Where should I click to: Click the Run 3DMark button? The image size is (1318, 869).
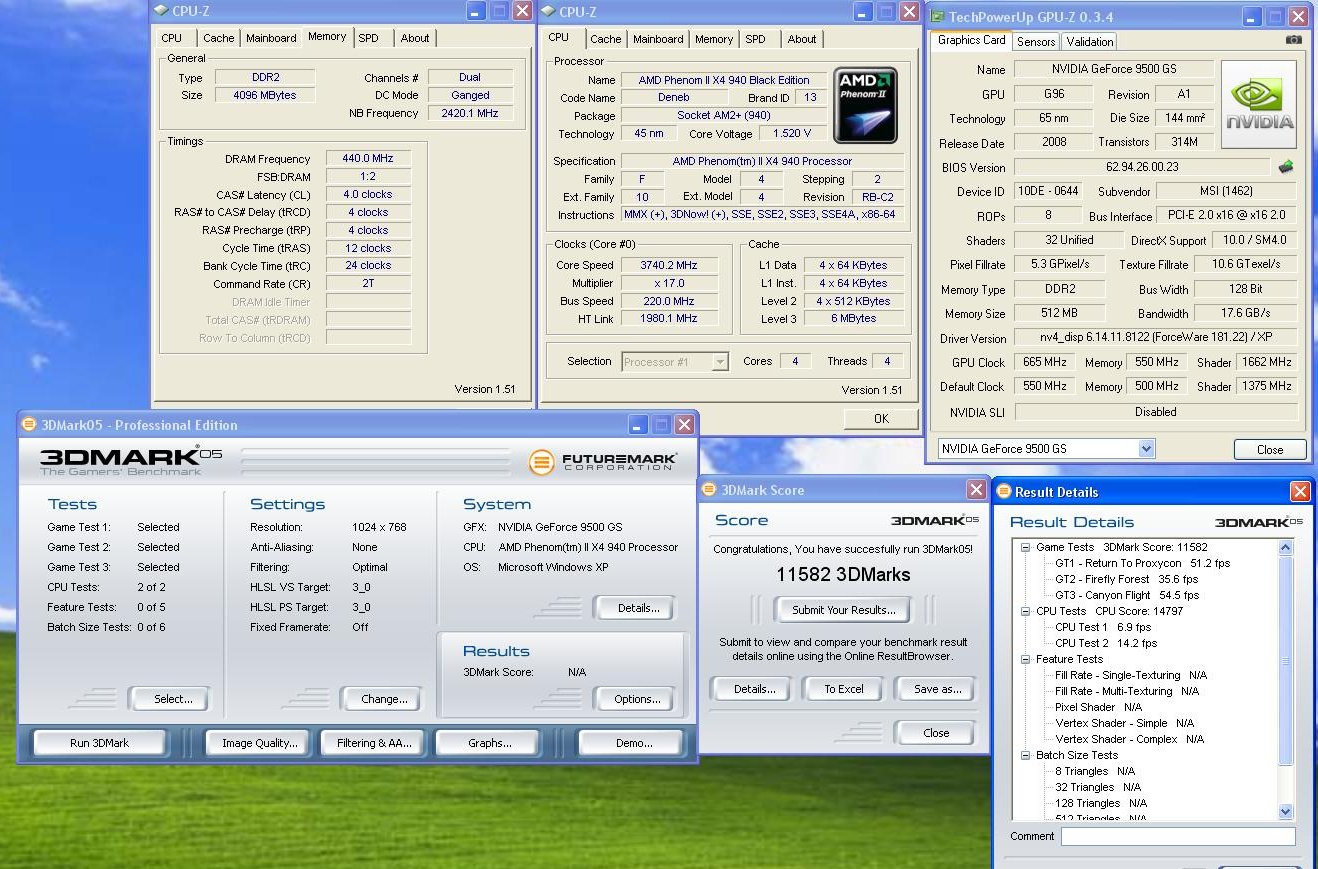[99, 743]
